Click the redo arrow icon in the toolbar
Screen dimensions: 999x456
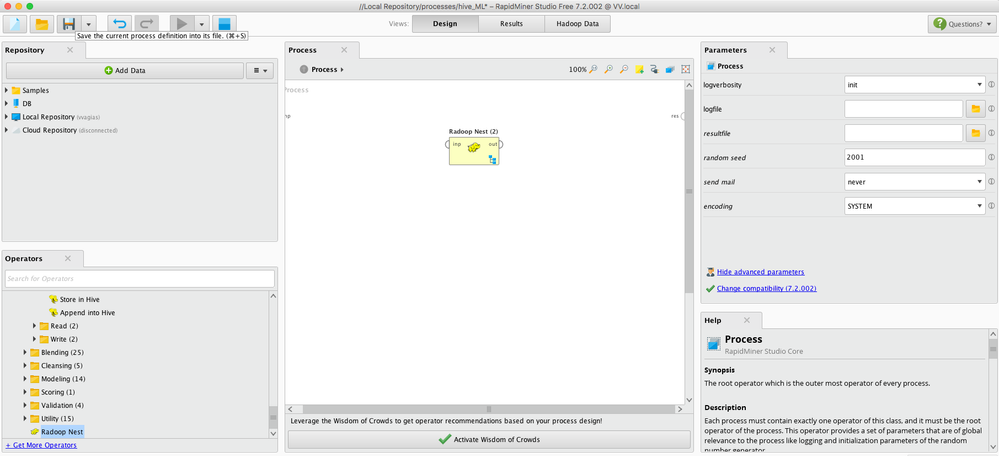[146, 24]
